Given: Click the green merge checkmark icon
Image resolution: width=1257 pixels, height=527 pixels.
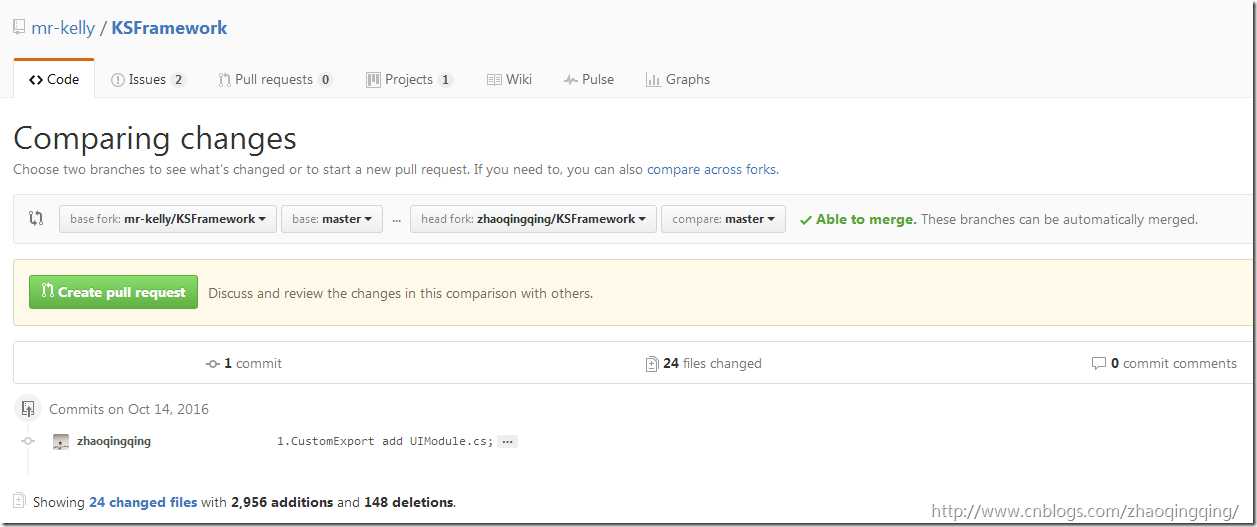Looking at the screenshot, I should coord(806,220).
